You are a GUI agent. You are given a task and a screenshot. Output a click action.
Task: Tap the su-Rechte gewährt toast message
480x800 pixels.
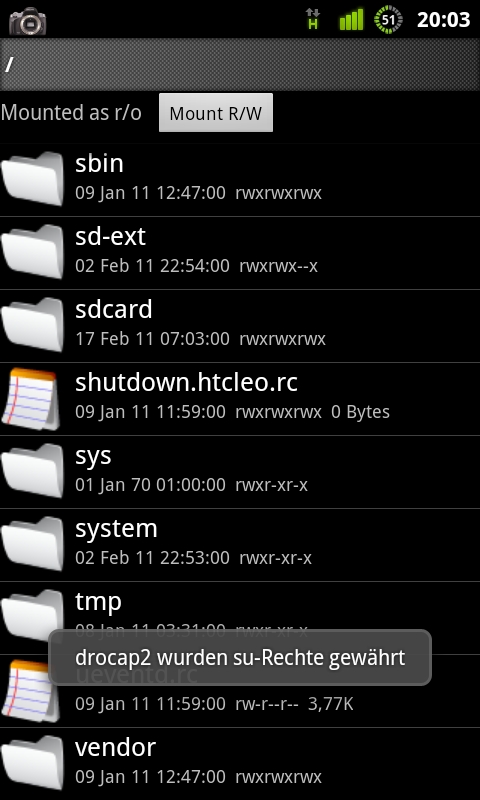coord(240,657)
